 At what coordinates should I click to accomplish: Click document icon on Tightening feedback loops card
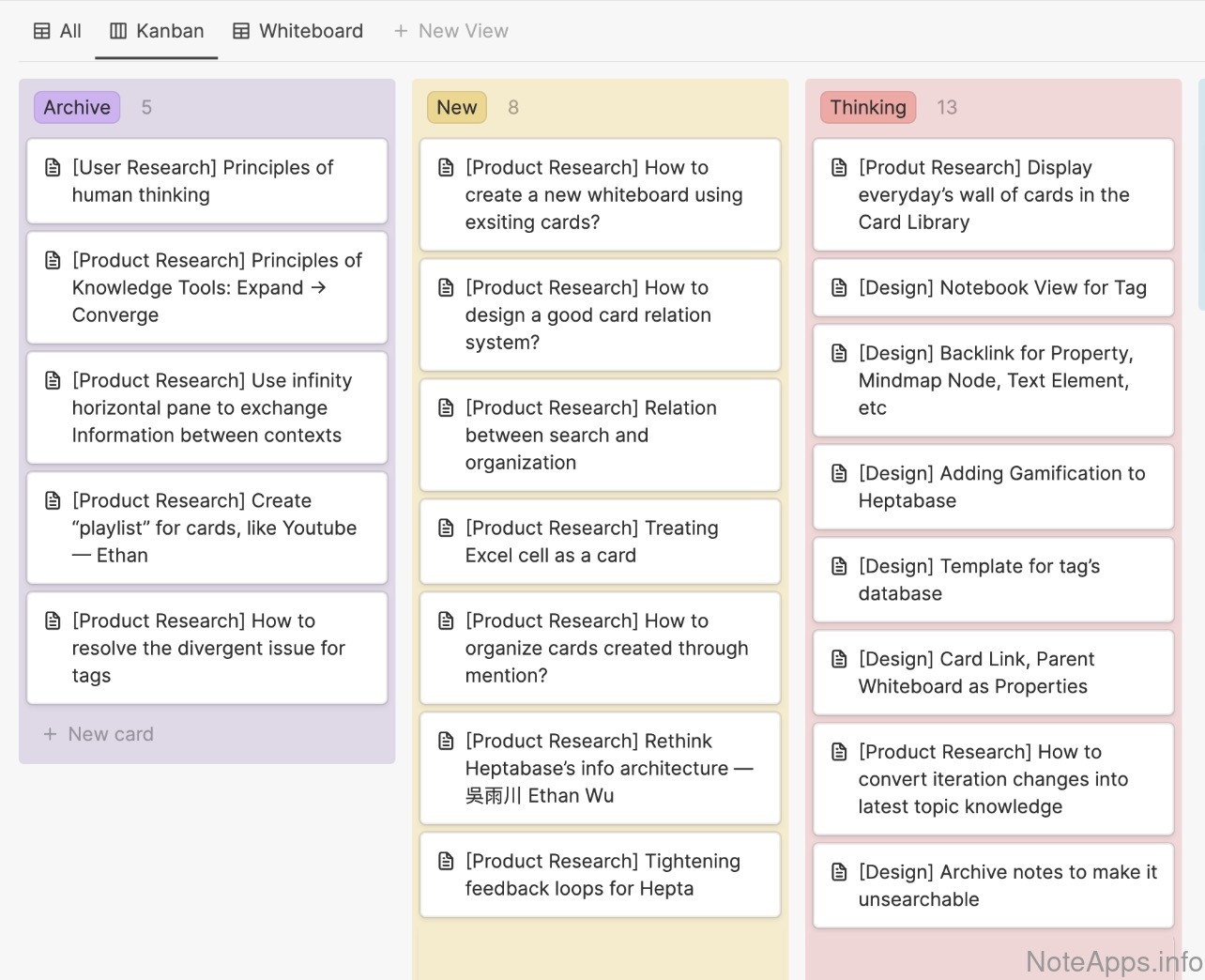[447, 862]
